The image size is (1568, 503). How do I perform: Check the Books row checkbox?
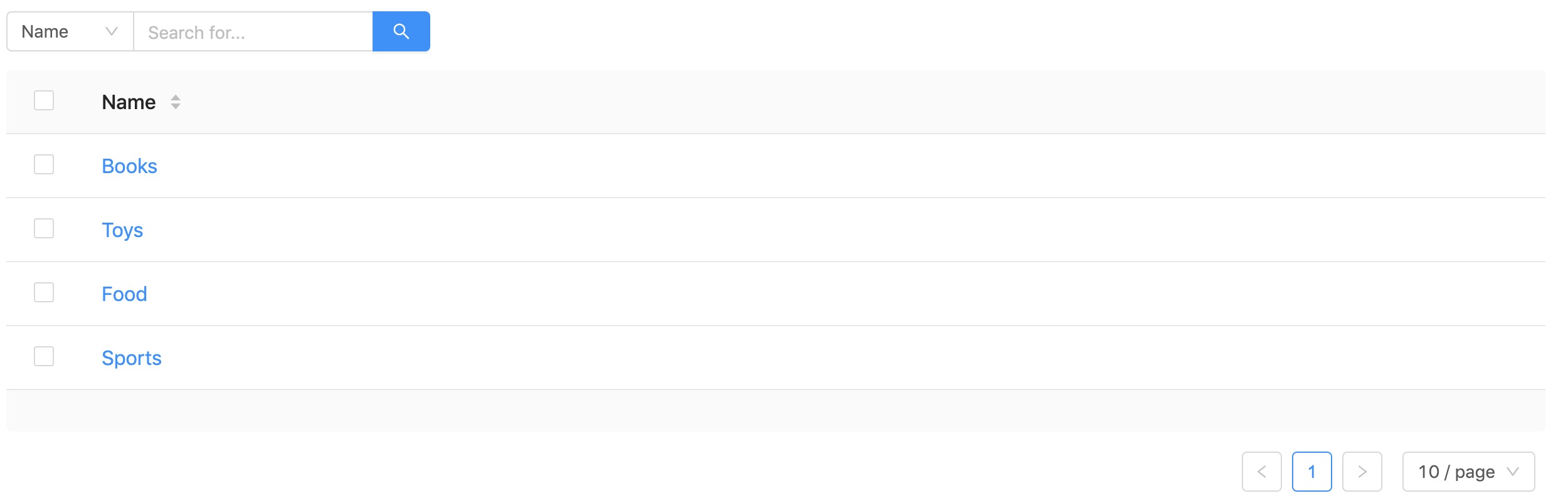(x=44, y=164)
